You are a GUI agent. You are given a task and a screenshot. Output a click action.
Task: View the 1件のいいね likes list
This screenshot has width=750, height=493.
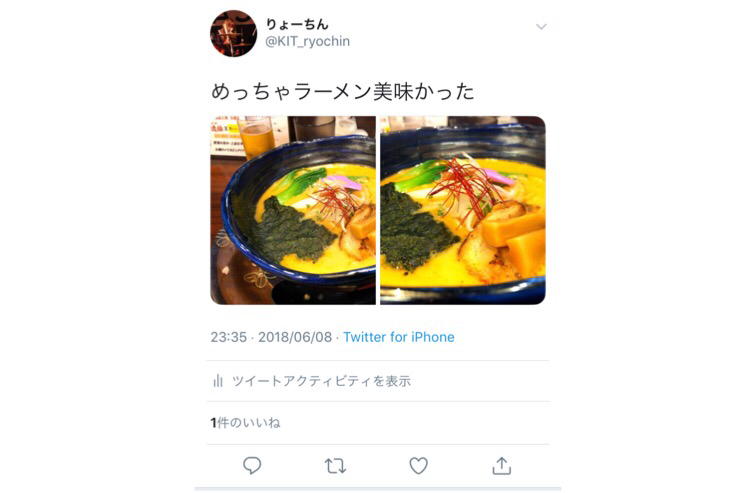coord(245,423)
